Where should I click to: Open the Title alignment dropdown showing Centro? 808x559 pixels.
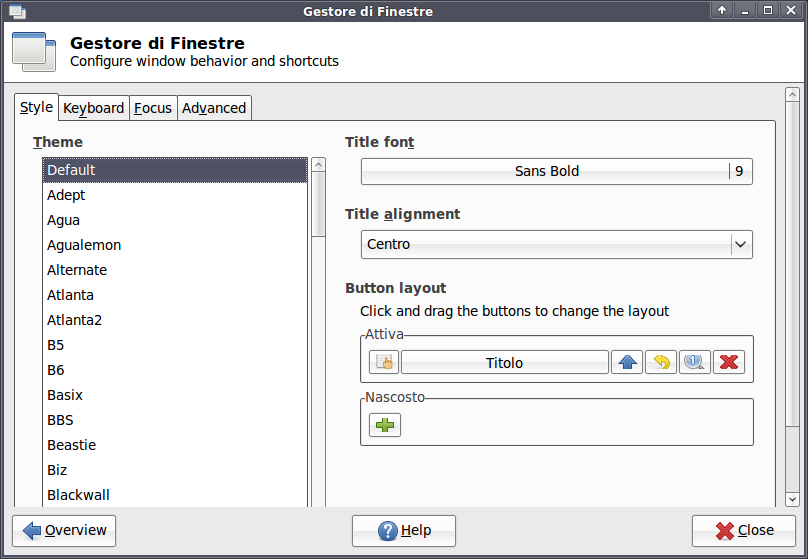[x=556, y=244]
